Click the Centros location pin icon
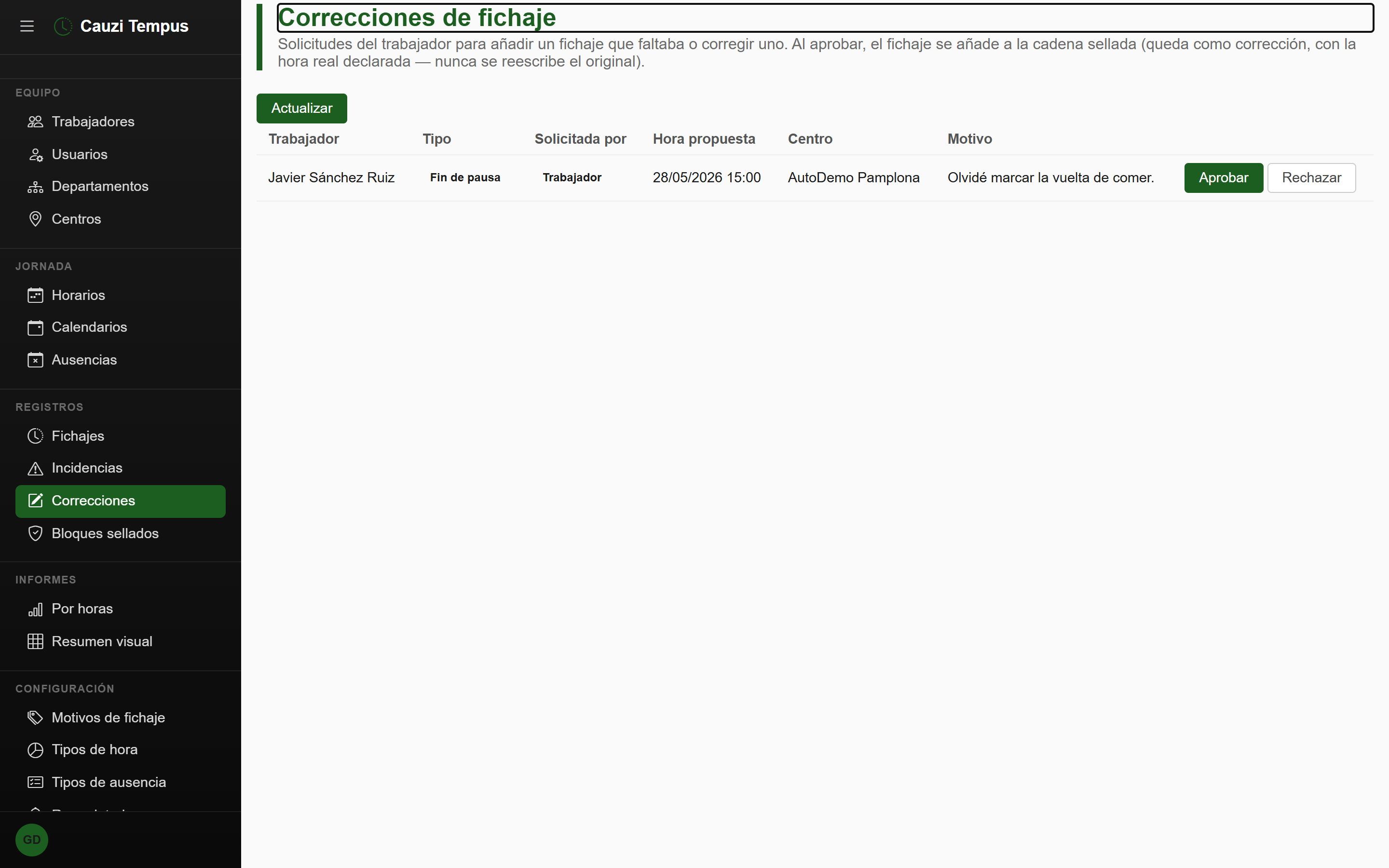The width and height of the screenshot is (1389, 868). [x=36, y=219]
